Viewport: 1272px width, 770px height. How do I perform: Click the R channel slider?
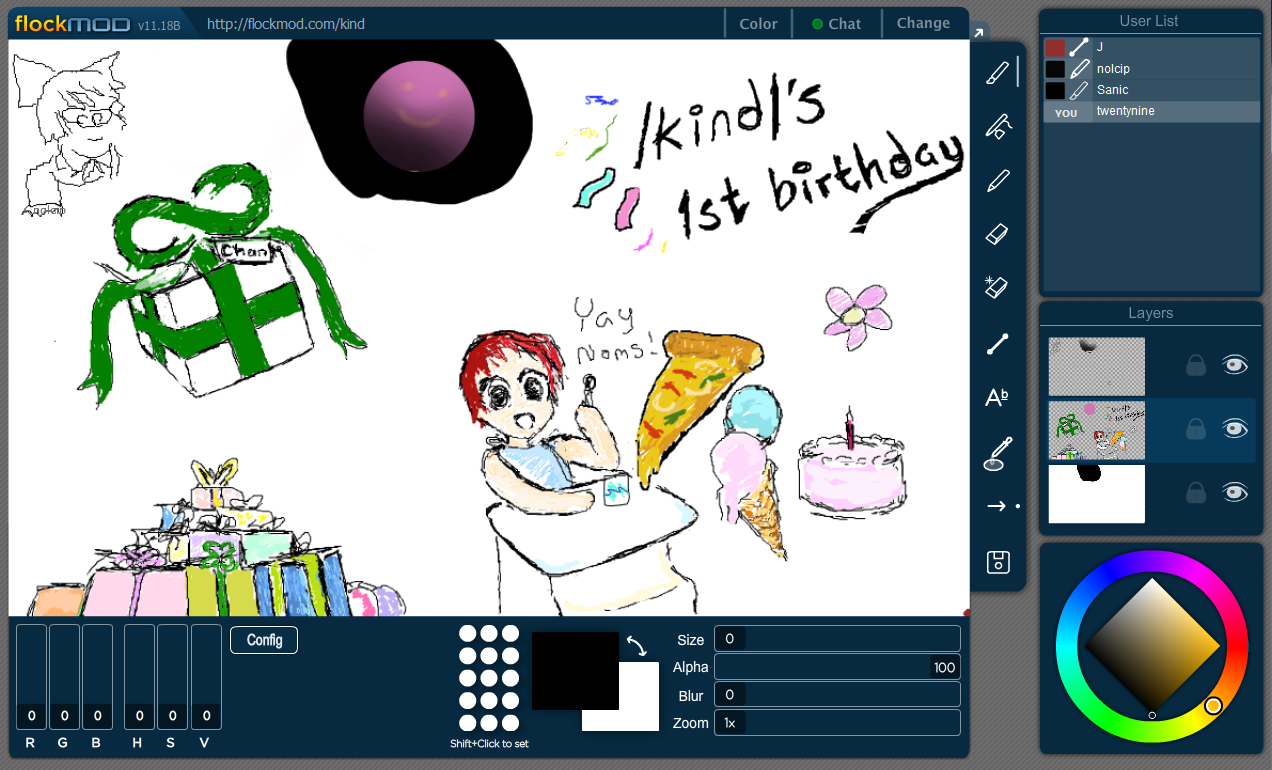coord(31,677)
